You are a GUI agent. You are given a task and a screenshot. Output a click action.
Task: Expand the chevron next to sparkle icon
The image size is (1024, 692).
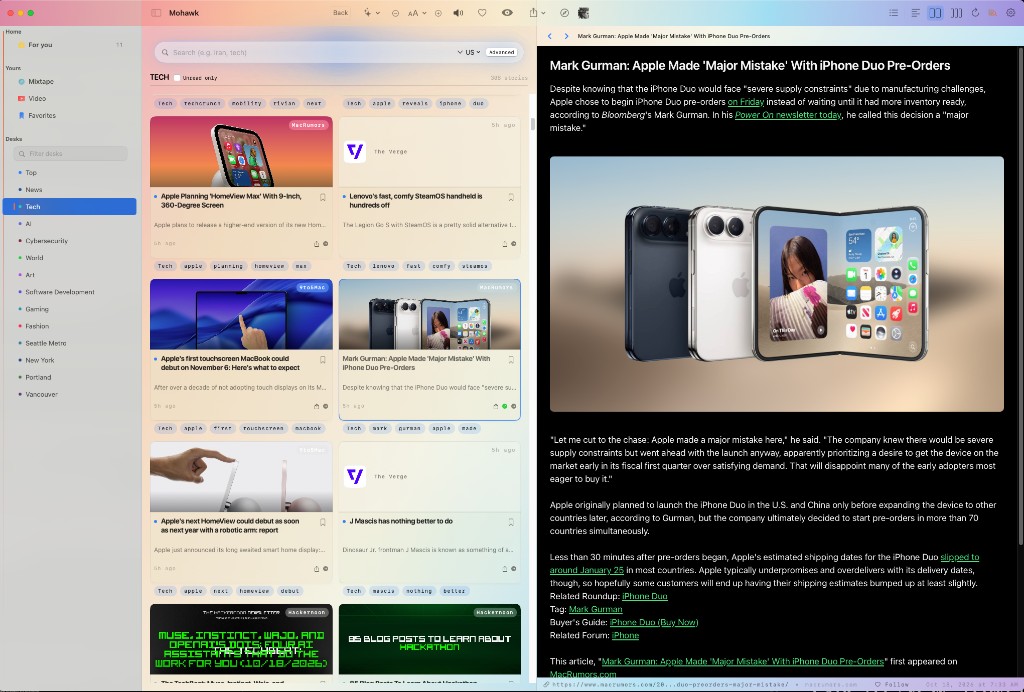coord(378,13)
